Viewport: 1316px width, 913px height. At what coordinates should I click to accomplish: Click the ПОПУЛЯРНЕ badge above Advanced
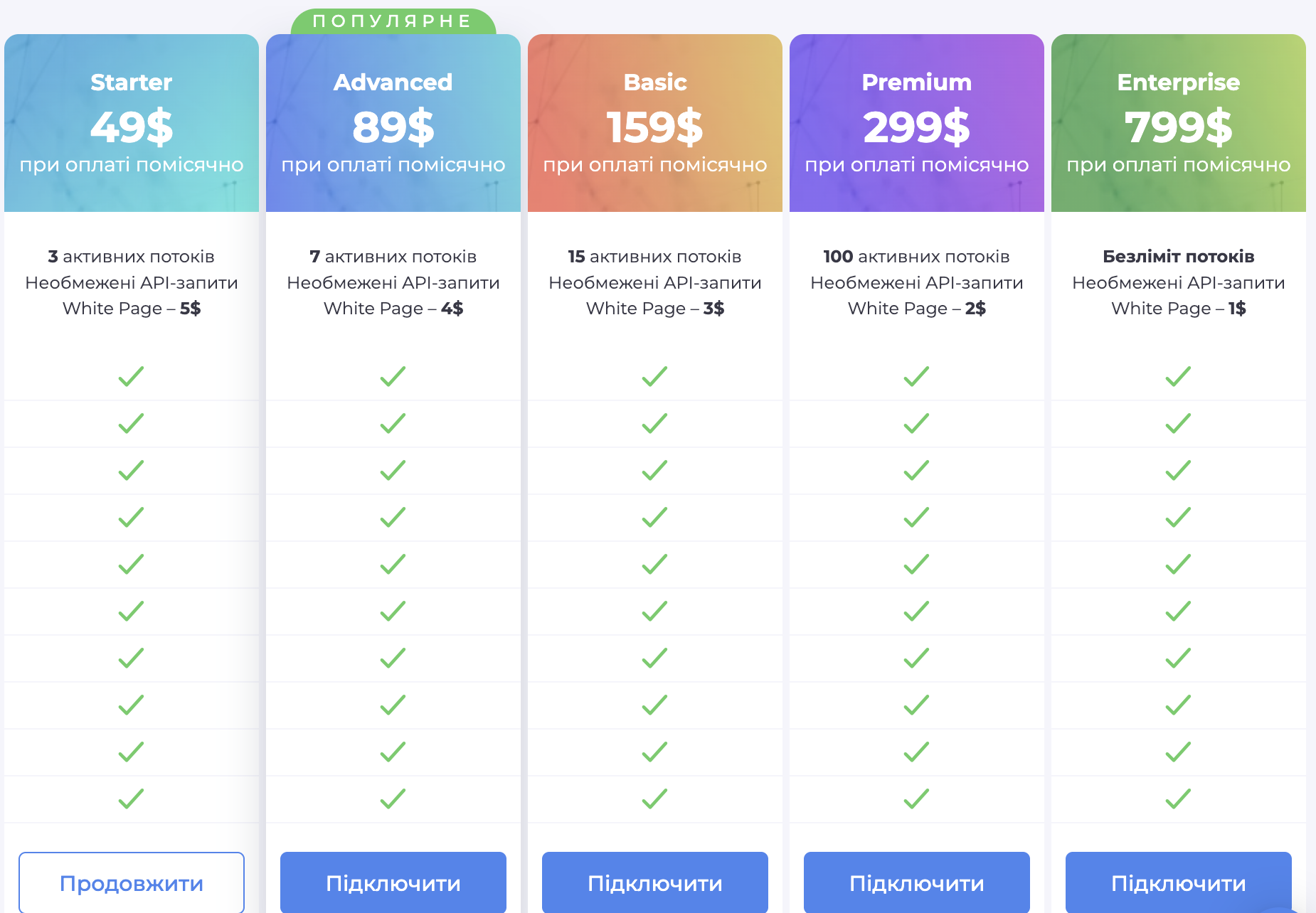point(393,21)
